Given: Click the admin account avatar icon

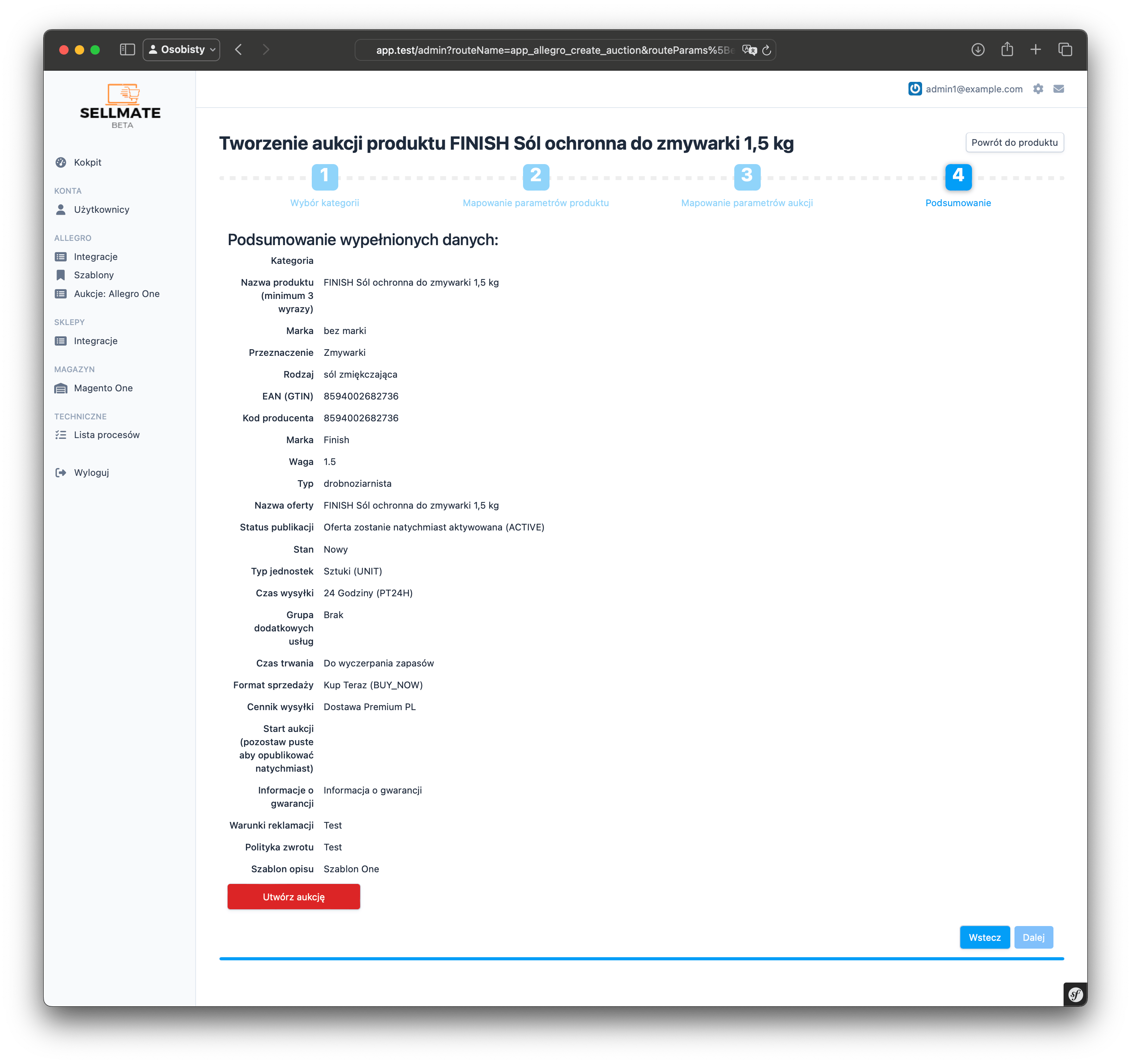Looking at the screenshot, I should [x=915, y=89].
